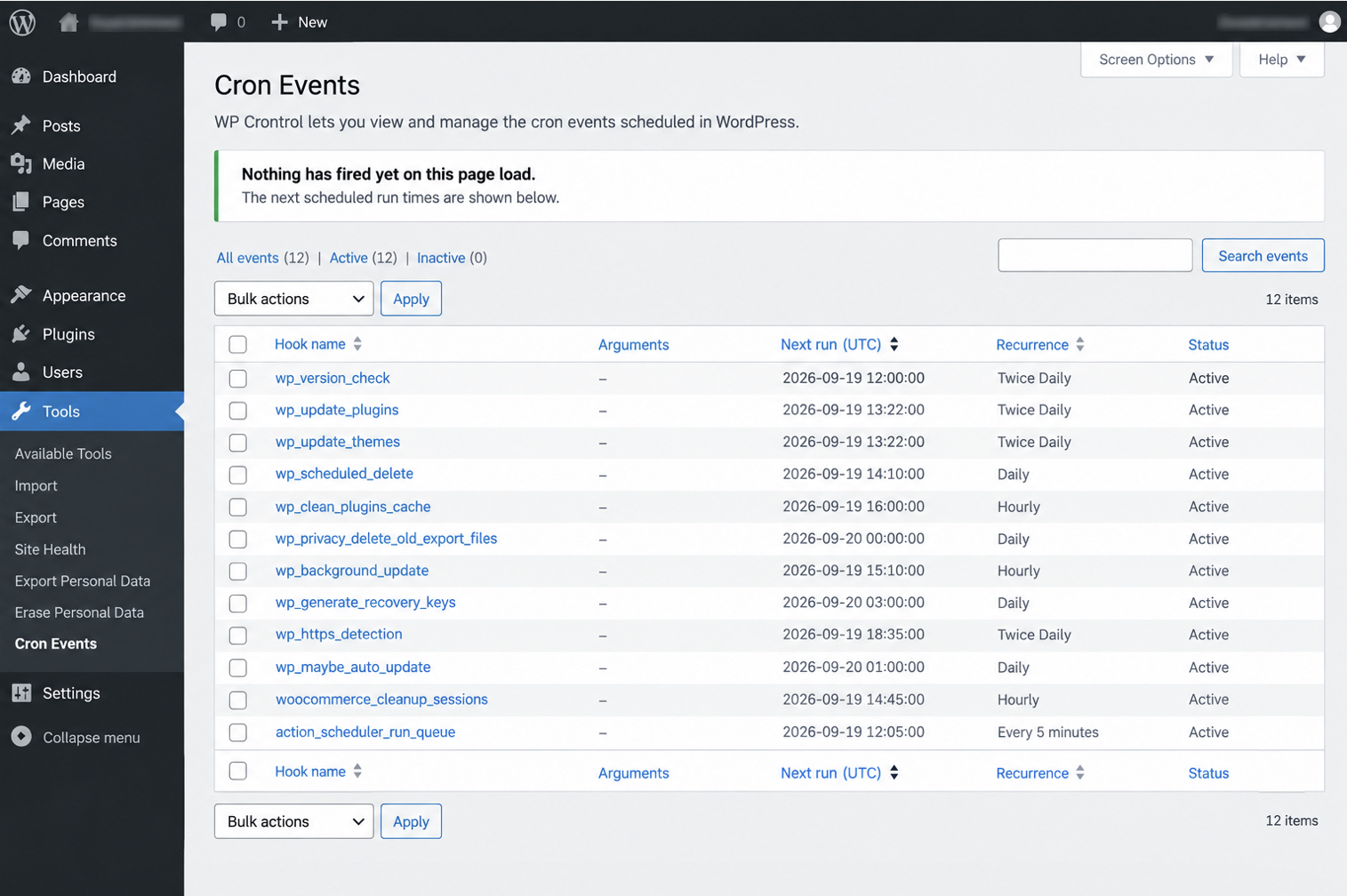
Task: Open Available Tools submenu item
Action: (x=63, y=453)
